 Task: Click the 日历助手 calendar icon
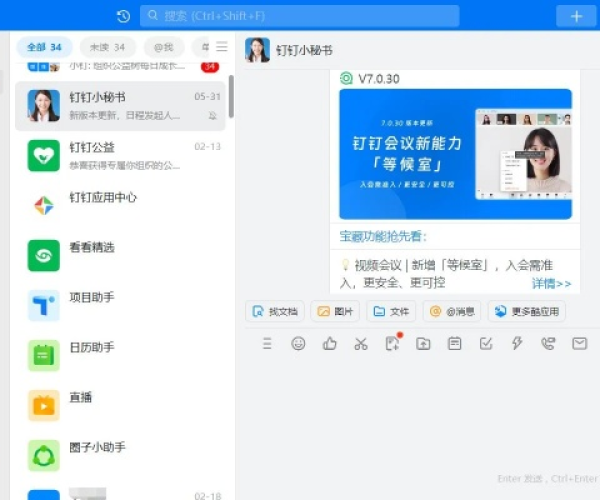(44, 356)
